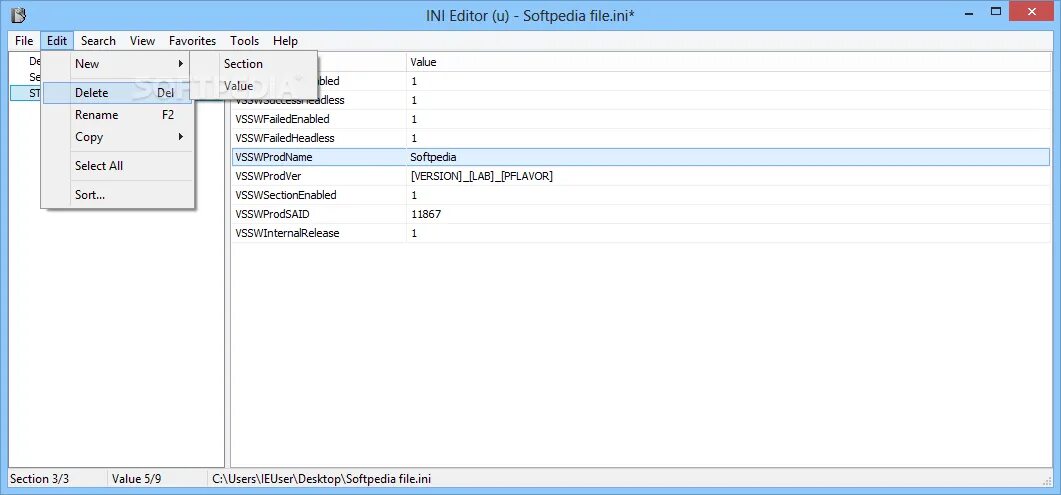Minimize the INI Editor window
Viewport: 1061px width, 495px height.
pos(968,11)
